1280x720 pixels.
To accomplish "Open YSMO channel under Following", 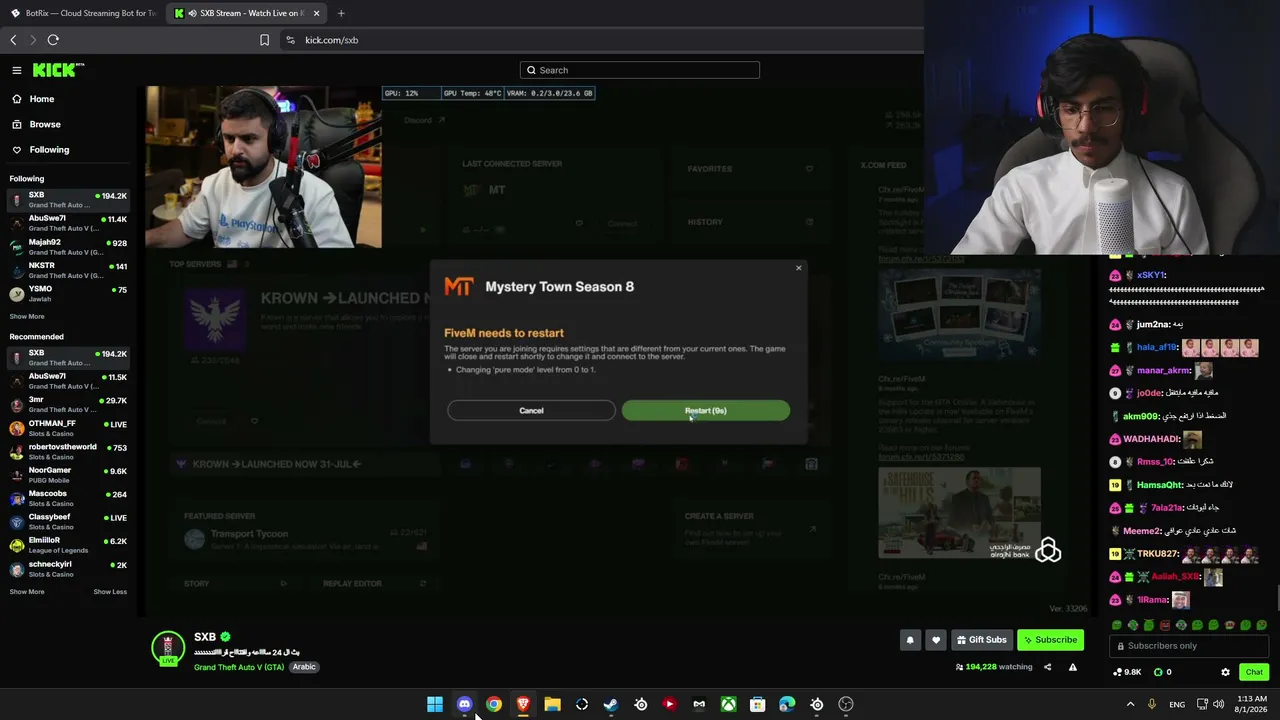I will pyautogui.click(x=68, y=293).
